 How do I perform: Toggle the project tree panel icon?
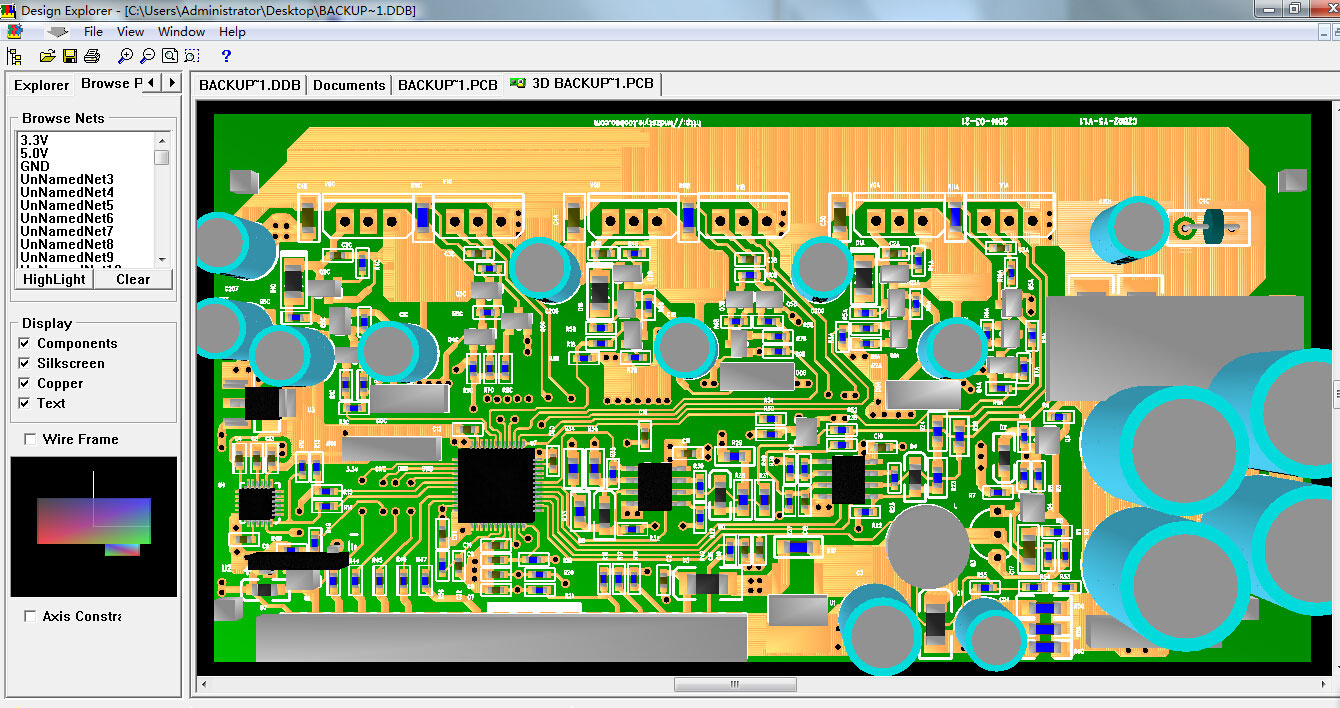[14, 56]
